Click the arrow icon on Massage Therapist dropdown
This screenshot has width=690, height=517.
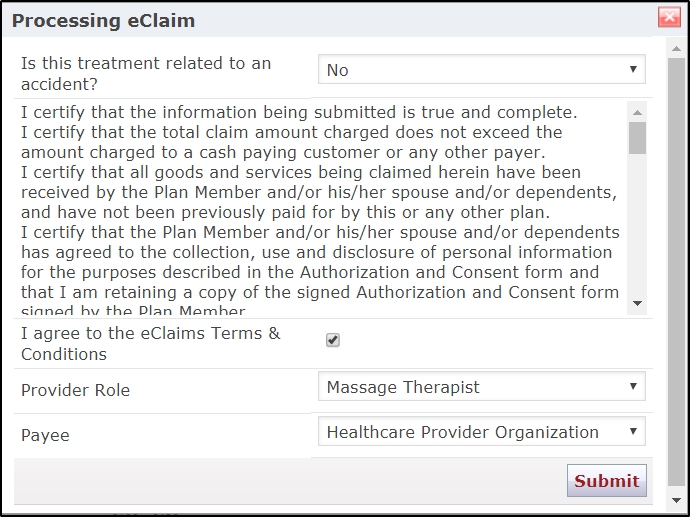tap(633, 386)
